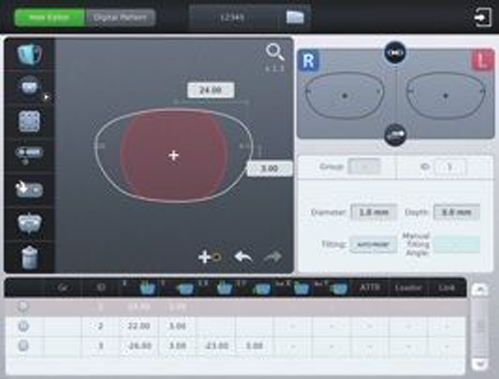Select the right lens R button
The height and width of the screenshot is (379, 499).
point(309,61)
